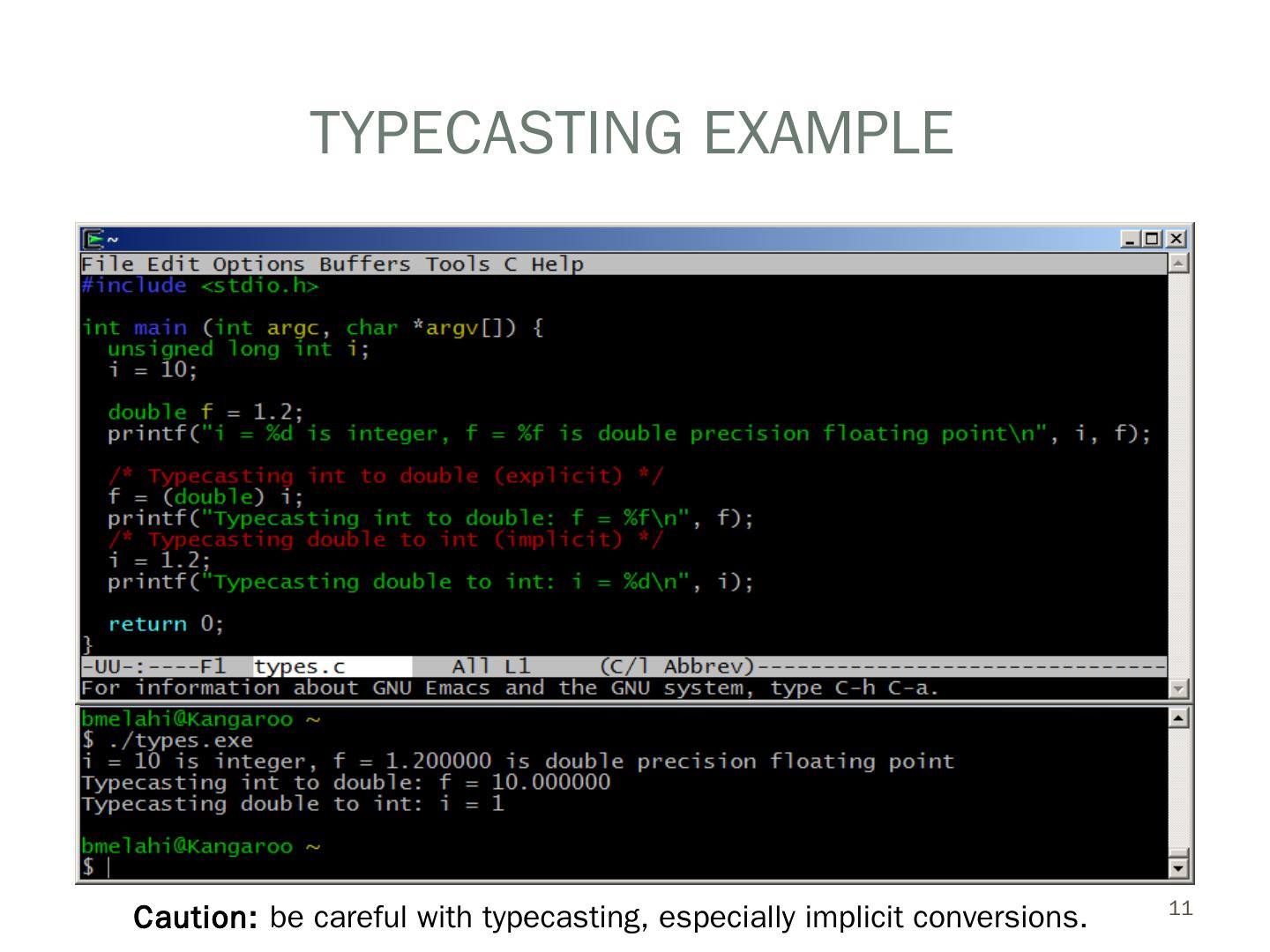The image size is (1270, 952).
Task: Place cursor on the return 0 line
Action: point(165,624)
